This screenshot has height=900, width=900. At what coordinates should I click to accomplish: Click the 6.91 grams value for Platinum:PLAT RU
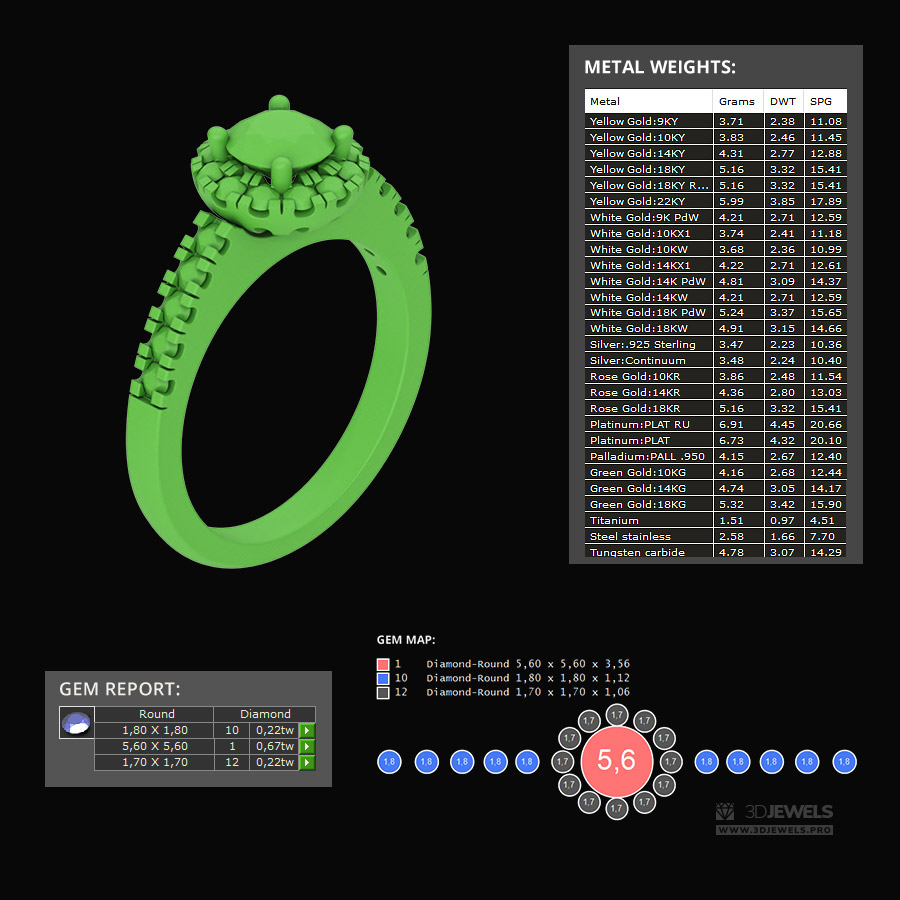[x=731, y=424]
